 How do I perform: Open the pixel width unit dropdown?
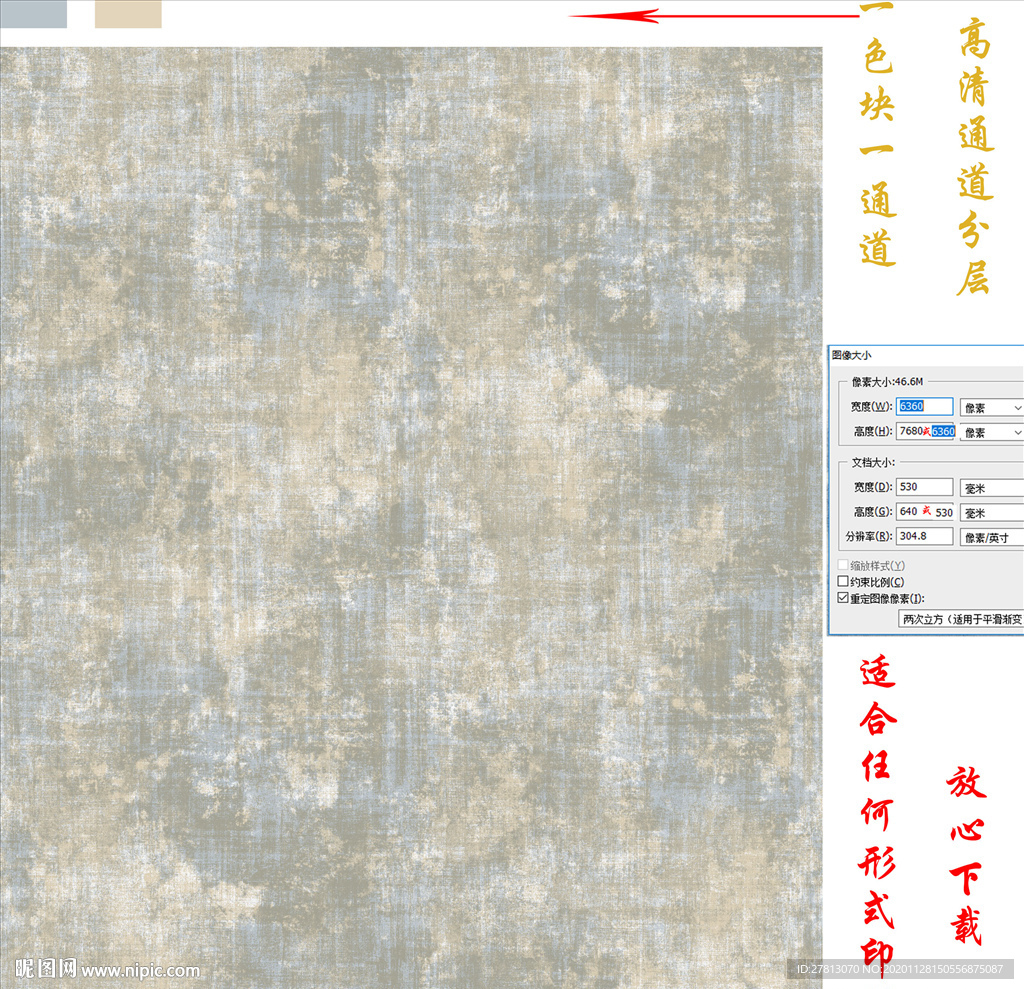point(991,408)
